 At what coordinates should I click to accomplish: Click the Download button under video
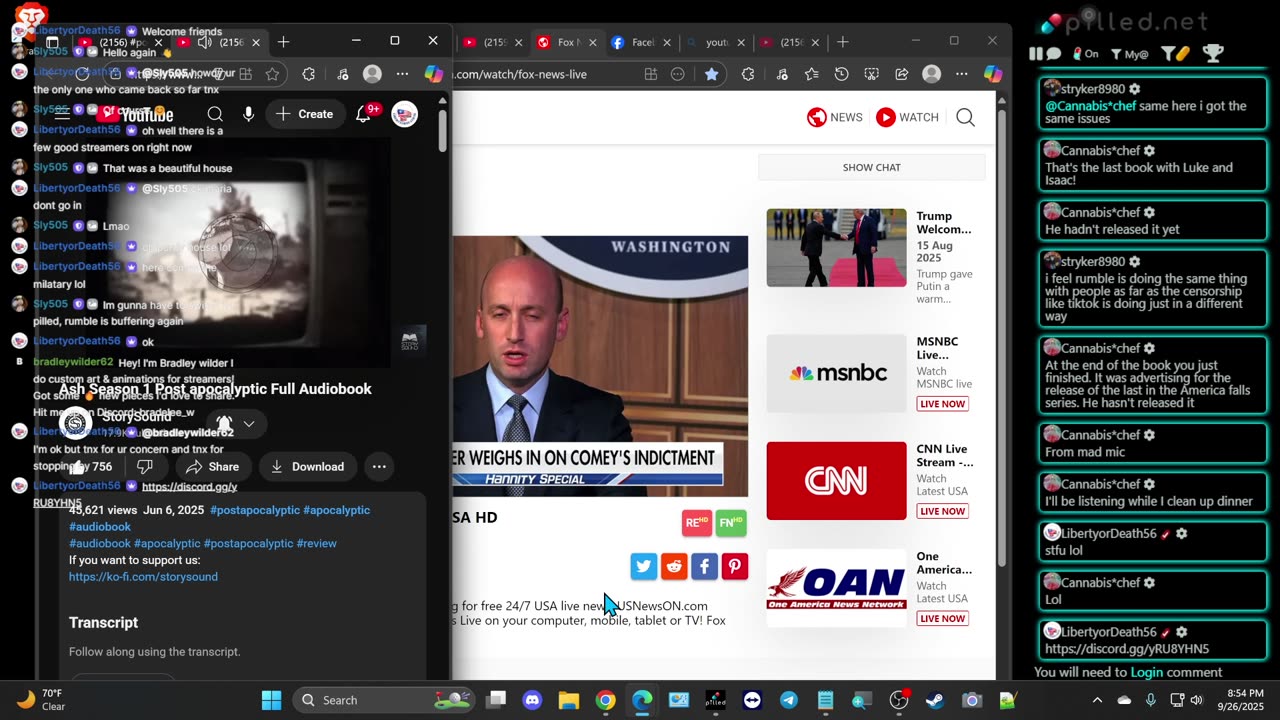tap(307, 467)
